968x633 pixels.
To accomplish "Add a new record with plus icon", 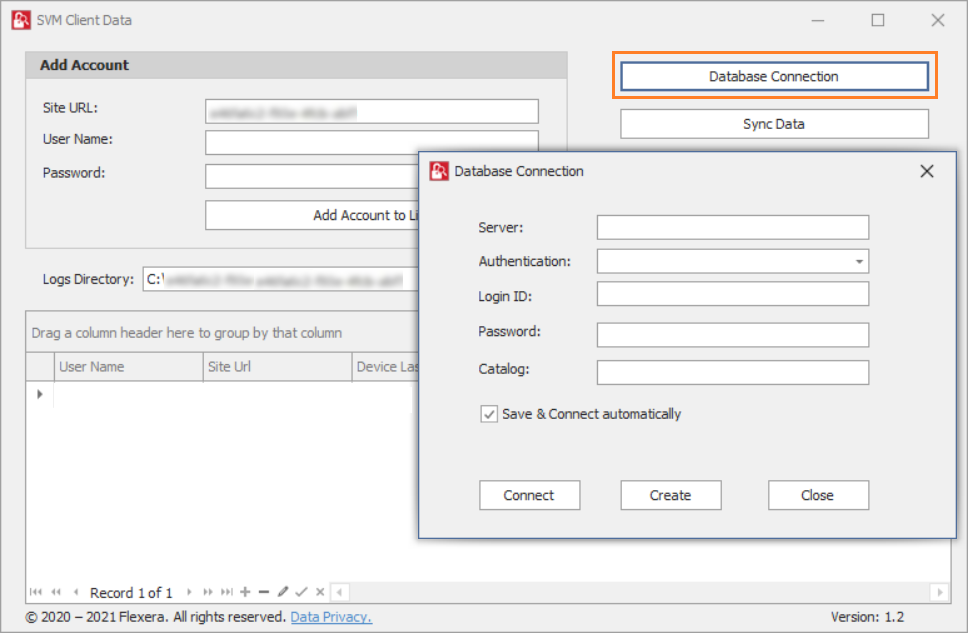I will click(x=245, y=592).
